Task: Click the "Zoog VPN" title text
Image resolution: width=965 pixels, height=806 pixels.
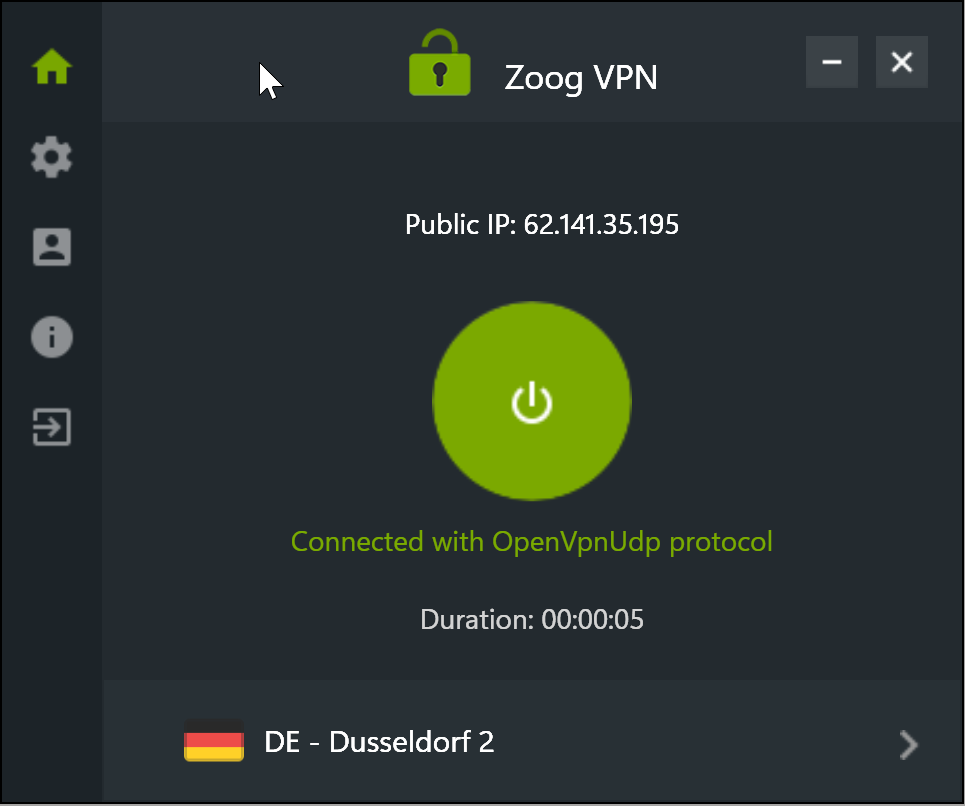Action: (x=581, y=78)
